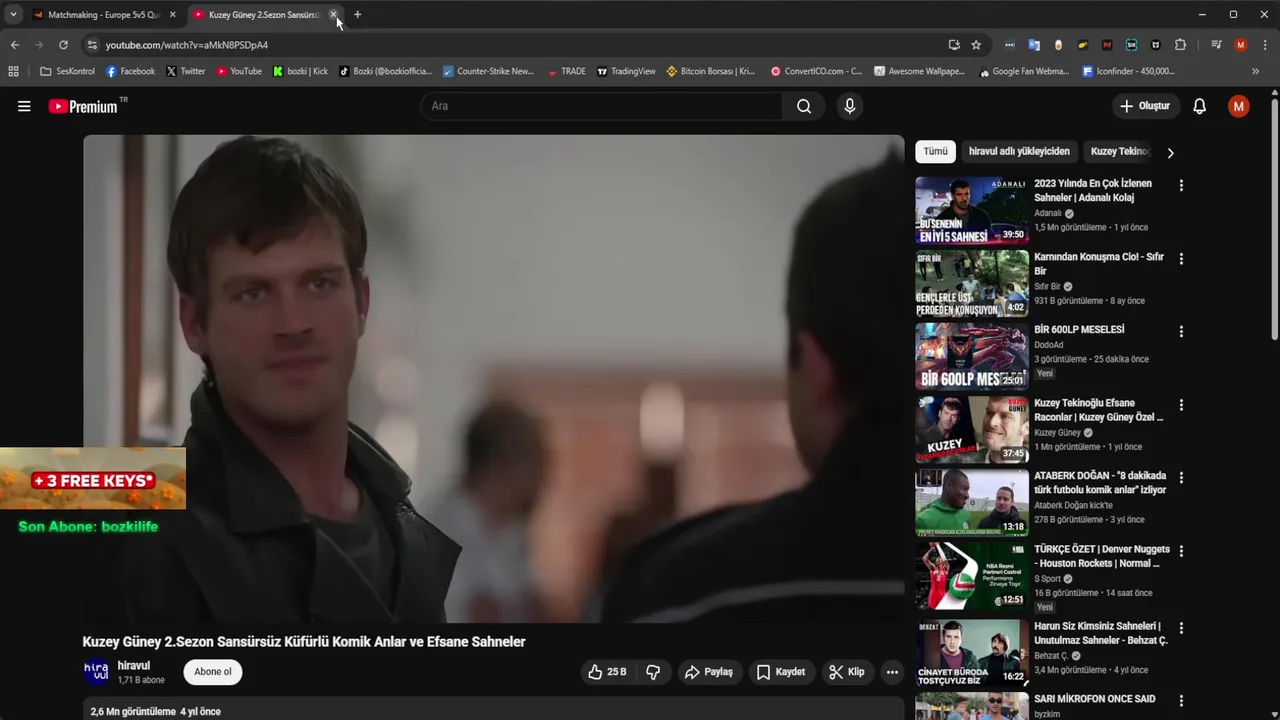This screenshot has height=720, width=1280.
Task: Reload the page in the browser
Action: pyautogui.click(x=63, y=45)
